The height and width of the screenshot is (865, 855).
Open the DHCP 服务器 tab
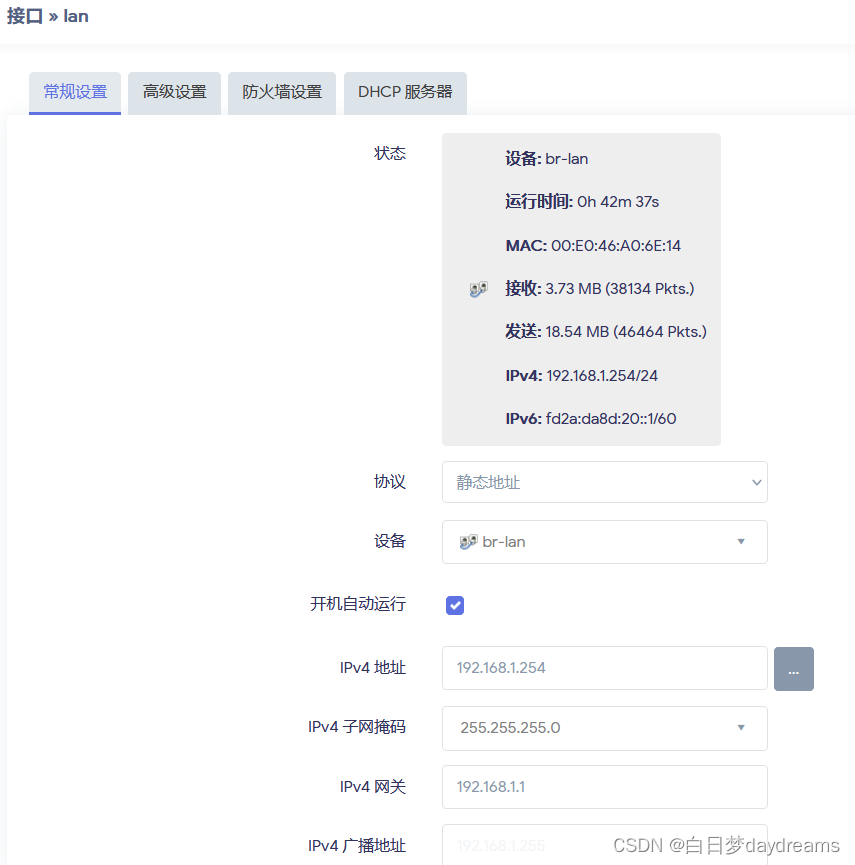tap(405, 92)
